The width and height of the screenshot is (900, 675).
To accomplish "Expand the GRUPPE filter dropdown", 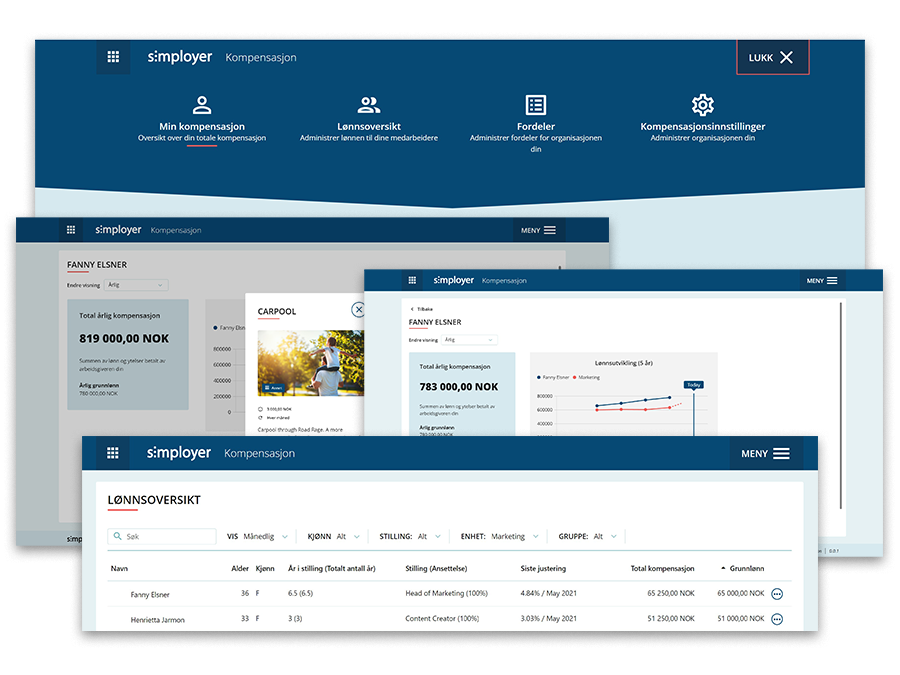I will coord(603,537).
